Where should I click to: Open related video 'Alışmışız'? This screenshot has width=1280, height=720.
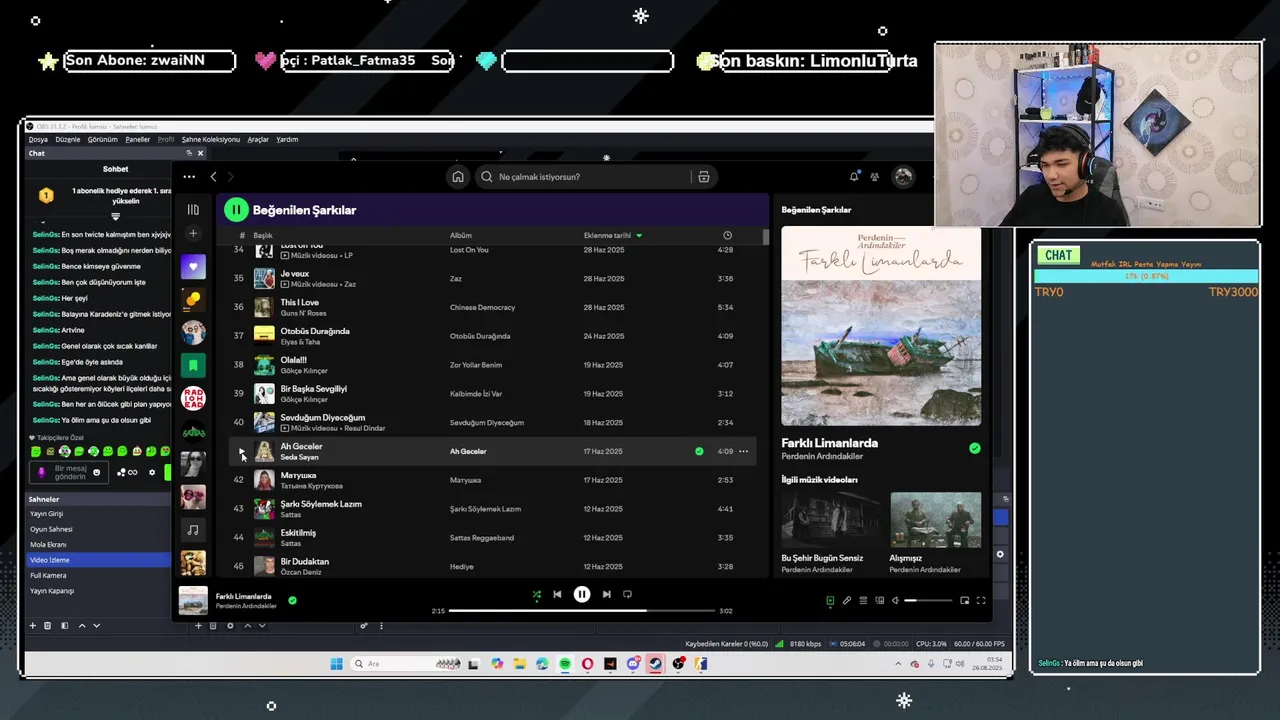click(936, 531)
